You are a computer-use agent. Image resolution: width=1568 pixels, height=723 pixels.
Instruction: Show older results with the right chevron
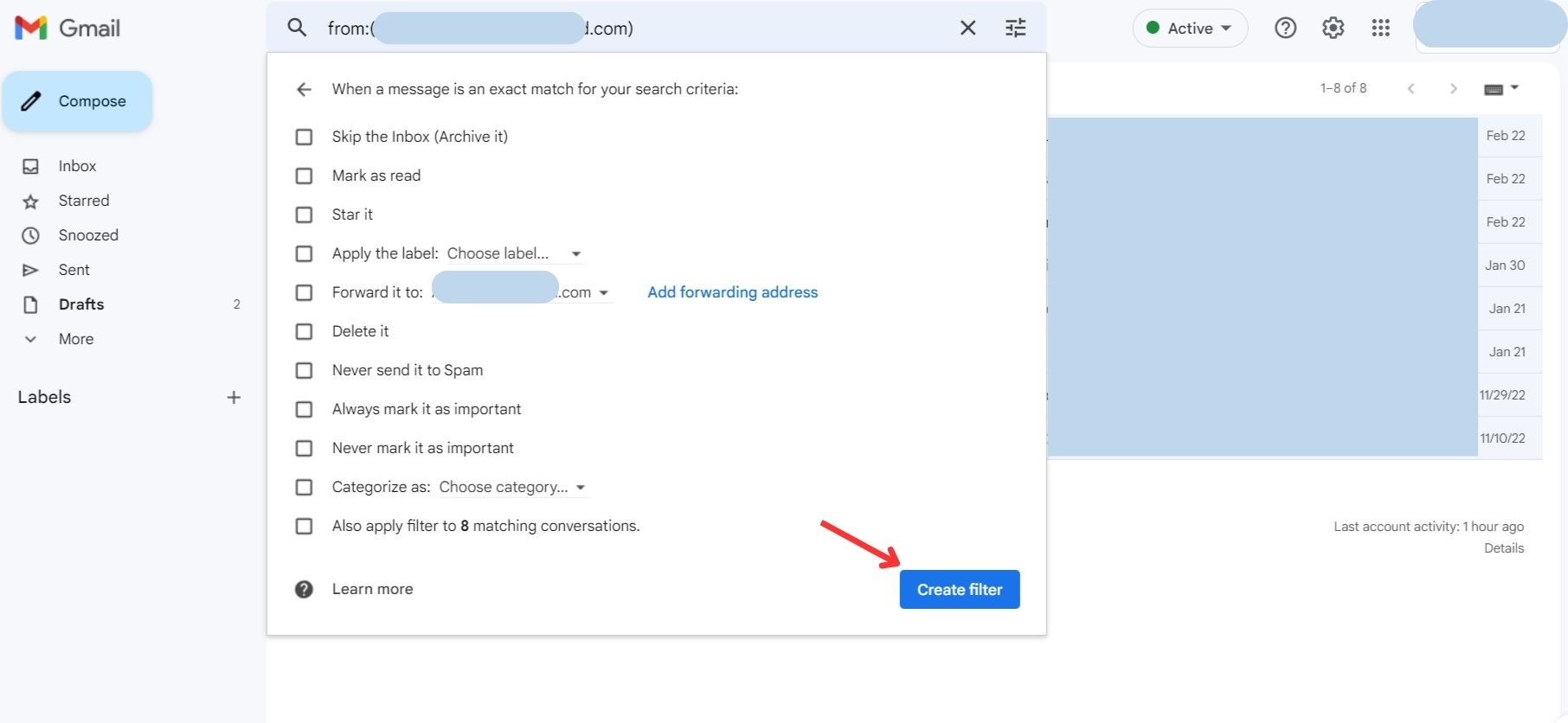click(x=1454, y=88)
